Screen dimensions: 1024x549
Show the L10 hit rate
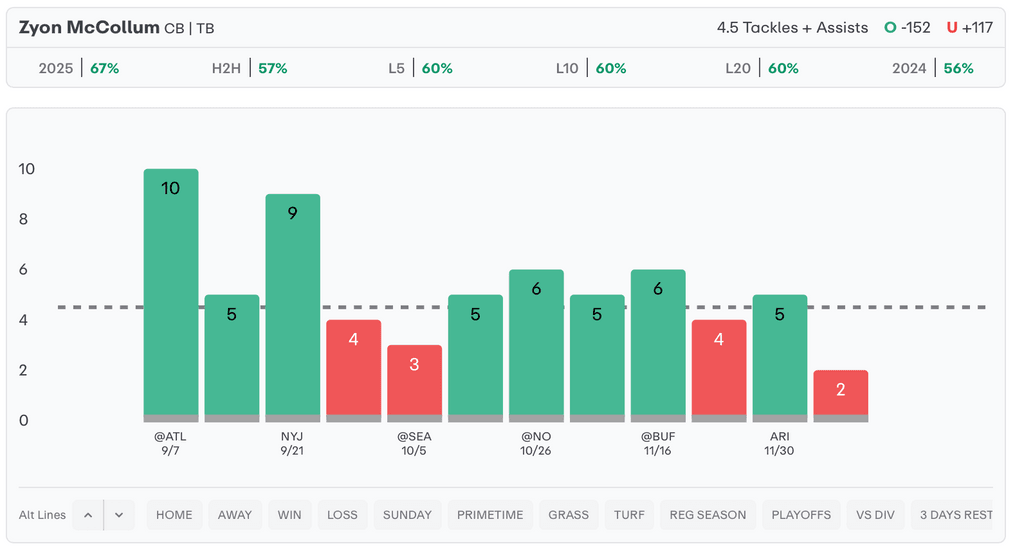pyautogui.click(x=591, y=69)
